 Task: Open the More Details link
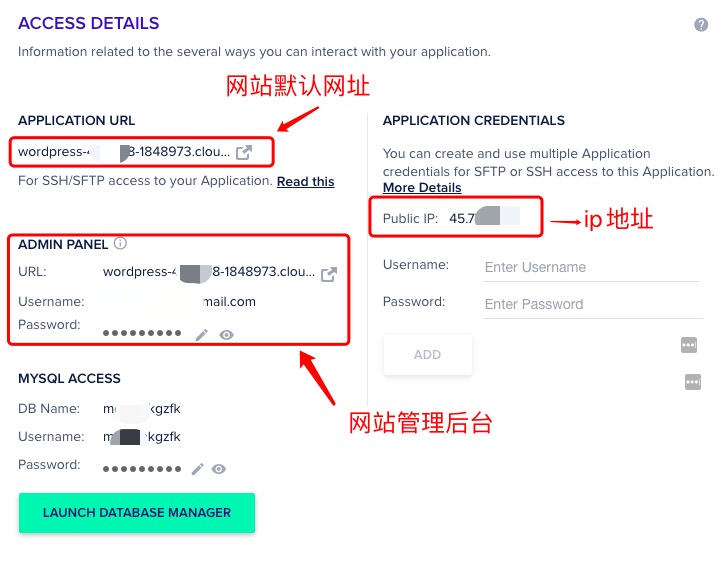coord(422,188)
